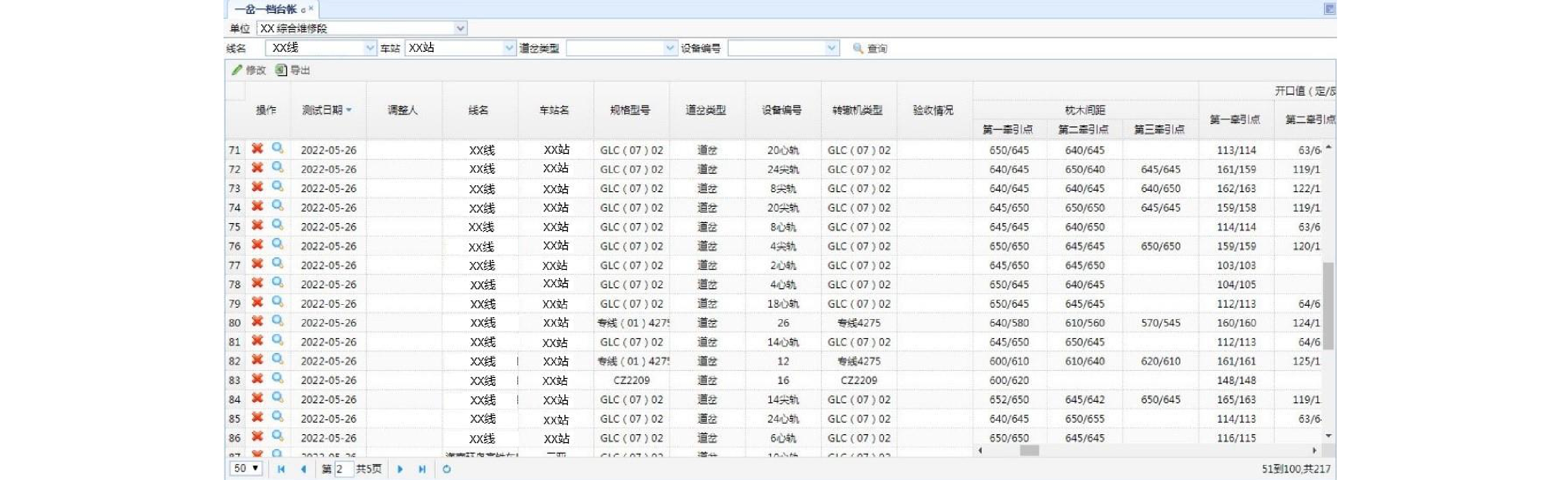The height and width of the screenshot is (480, 1568).
Task: Change the page size selector showing 50
Action: click(246, 469)
